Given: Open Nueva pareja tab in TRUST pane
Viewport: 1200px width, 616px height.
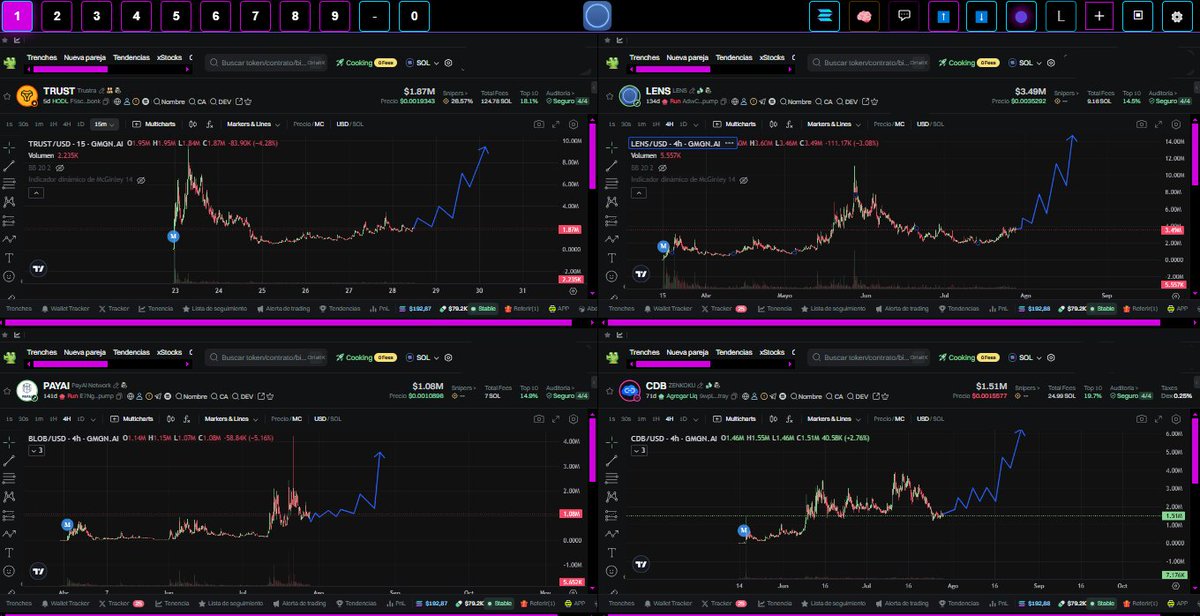Looking at the screenshot, I should 85,58.
